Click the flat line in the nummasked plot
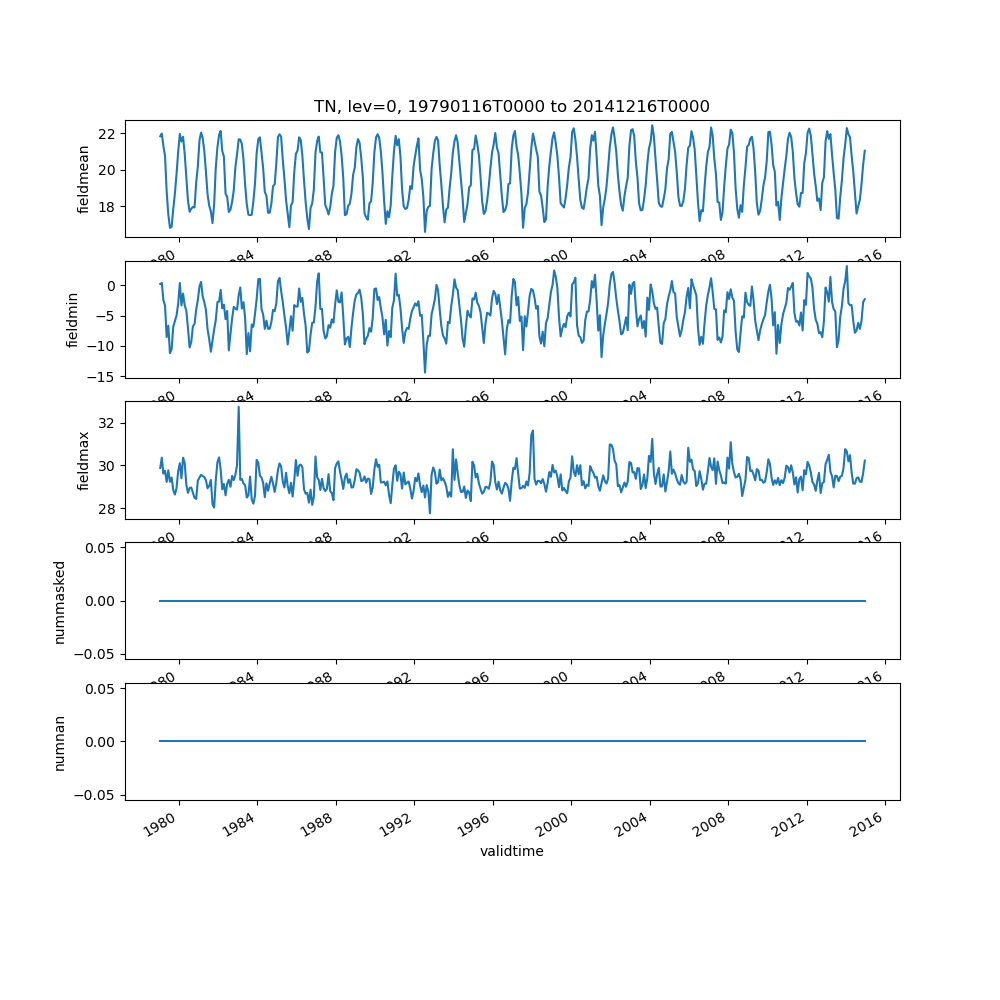 [x=512, y=601]
